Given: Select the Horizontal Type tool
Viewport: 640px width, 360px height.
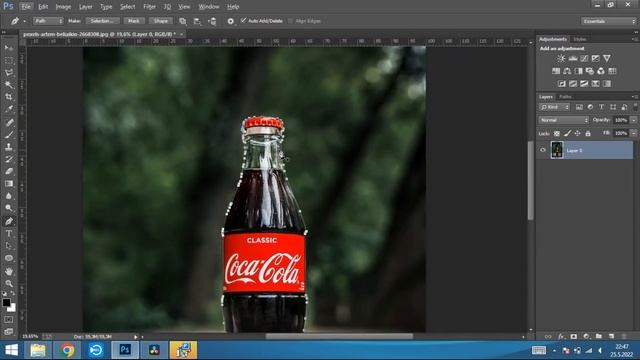Looking at the screenshot, I should click(x=9, y=233).
